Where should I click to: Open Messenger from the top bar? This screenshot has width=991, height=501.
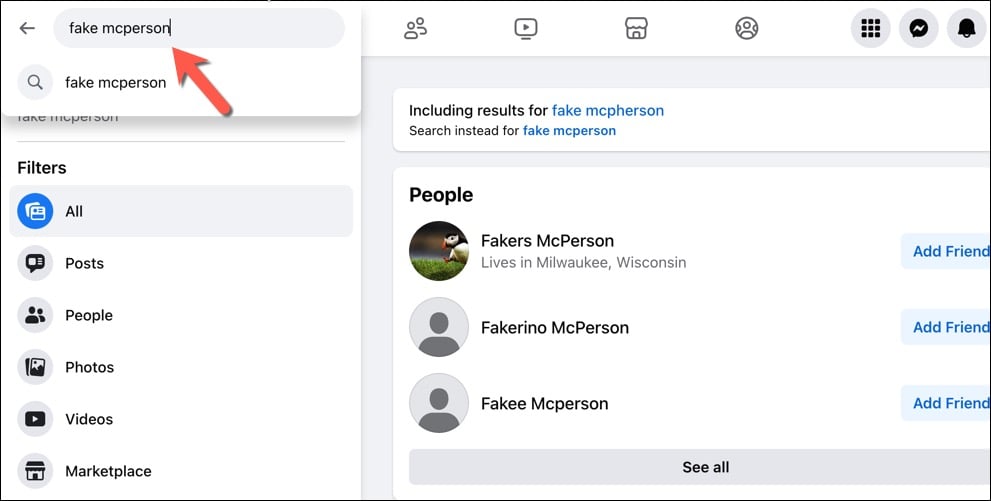(918, 28)
